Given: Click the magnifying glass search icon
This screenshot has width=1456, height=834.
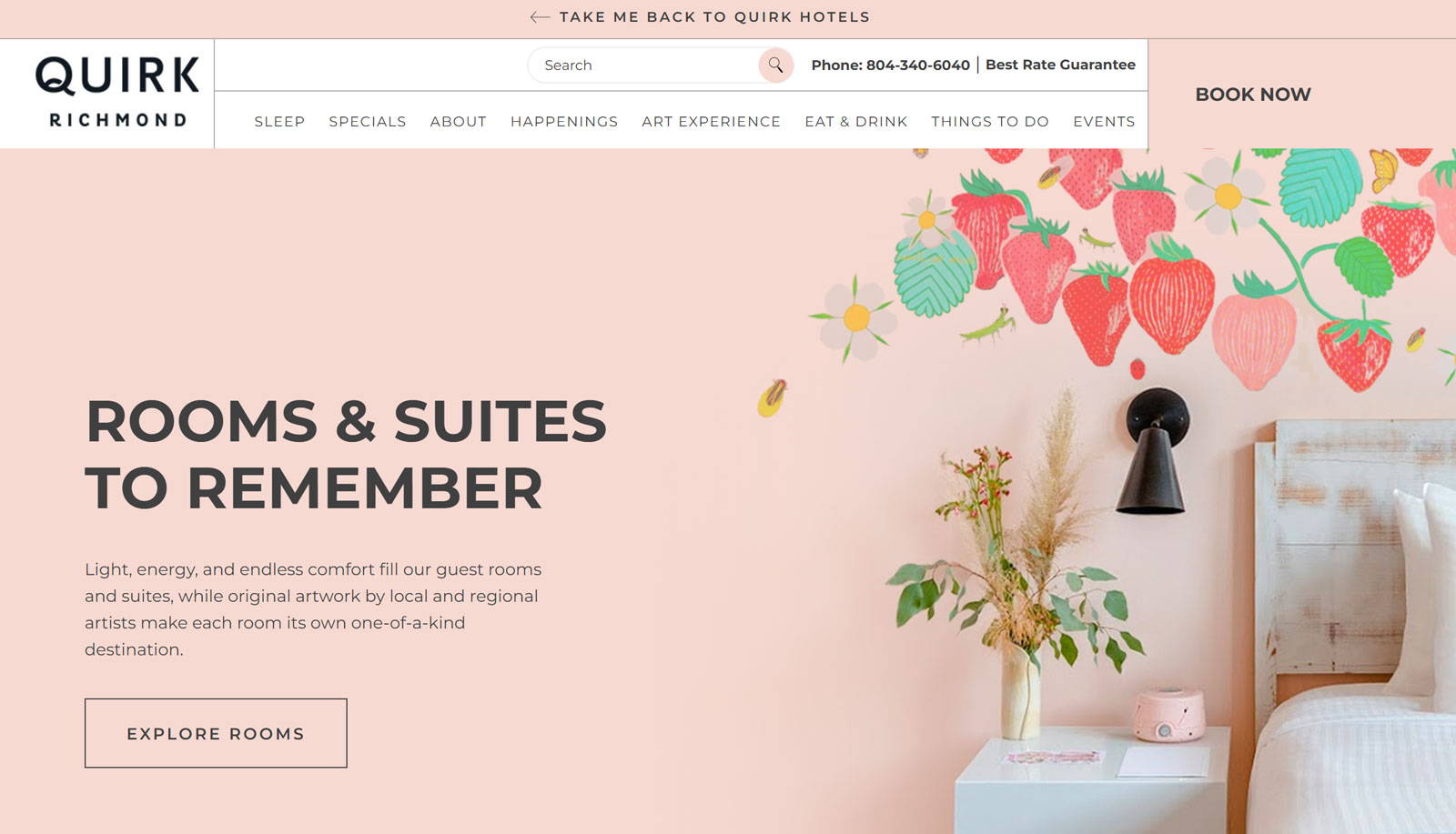Looking at the screenshot, I should 775,65.
